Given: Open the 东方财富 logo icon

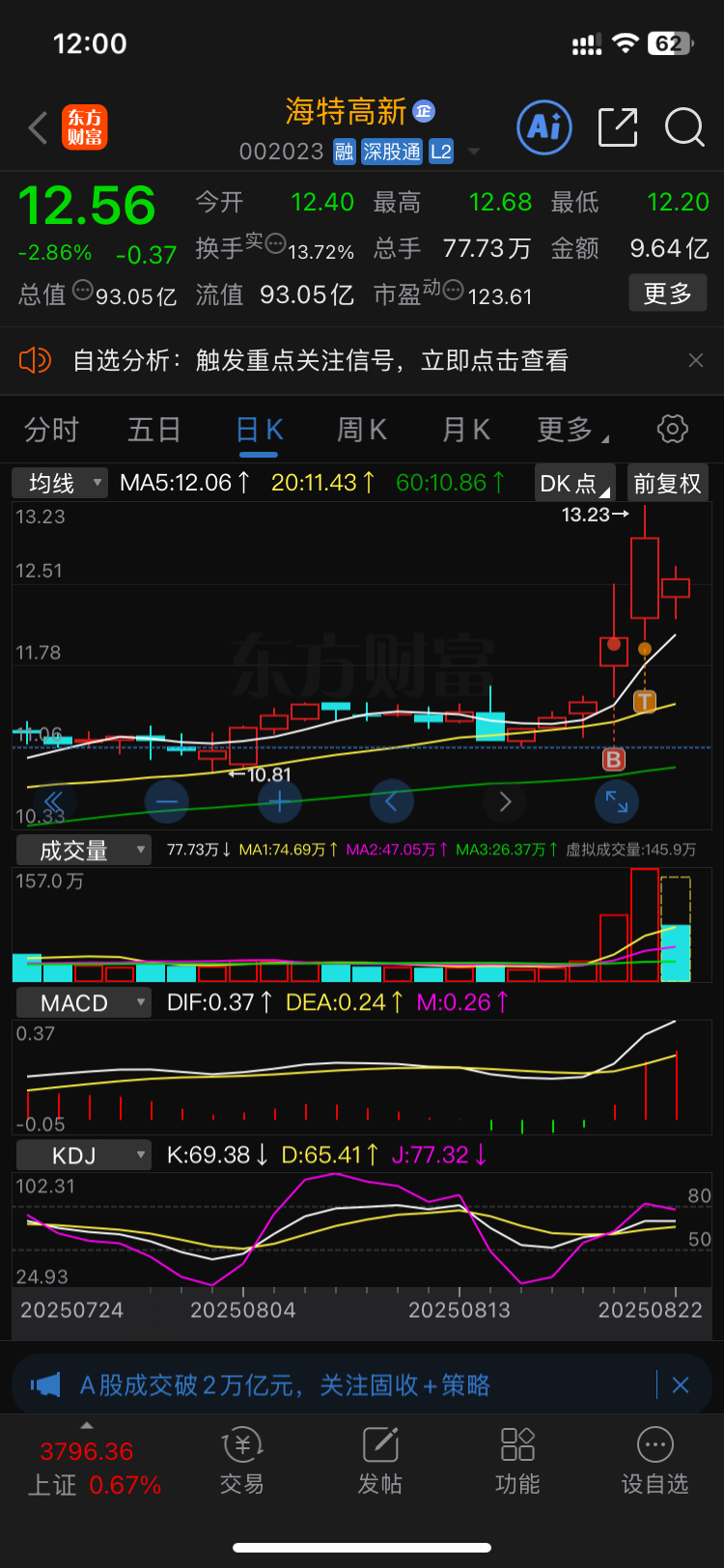Looking at the screenshot, I should [x=85, y=127].
